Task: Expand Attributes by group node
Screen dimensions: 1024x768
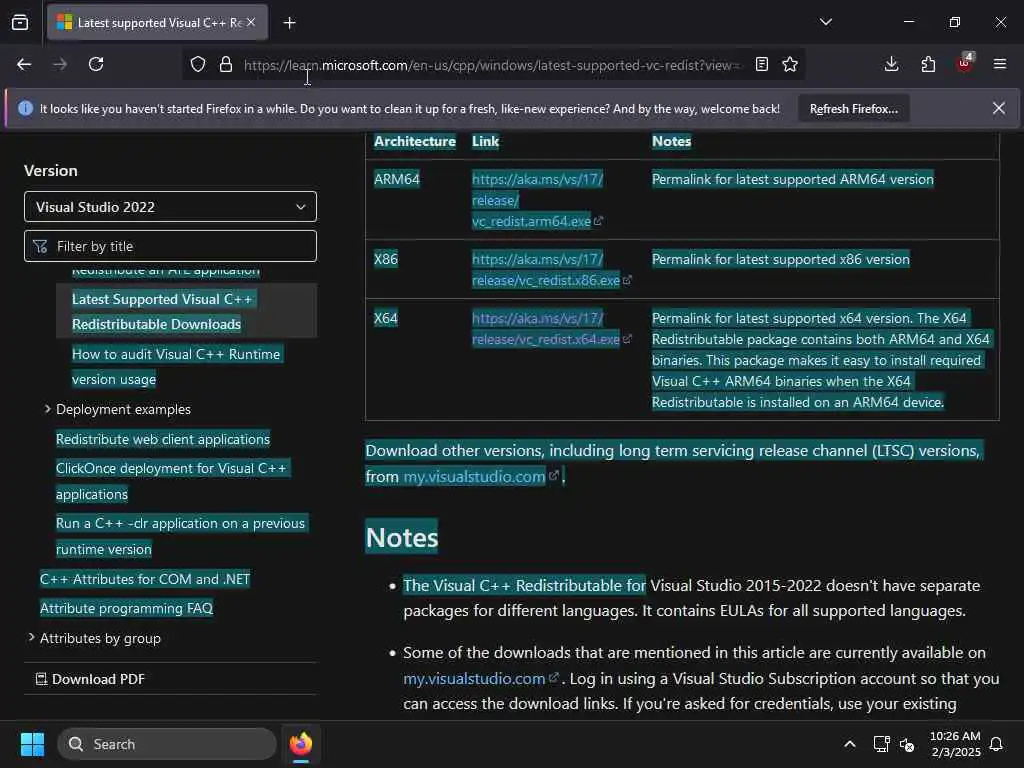Action: [x=31, y=637]
